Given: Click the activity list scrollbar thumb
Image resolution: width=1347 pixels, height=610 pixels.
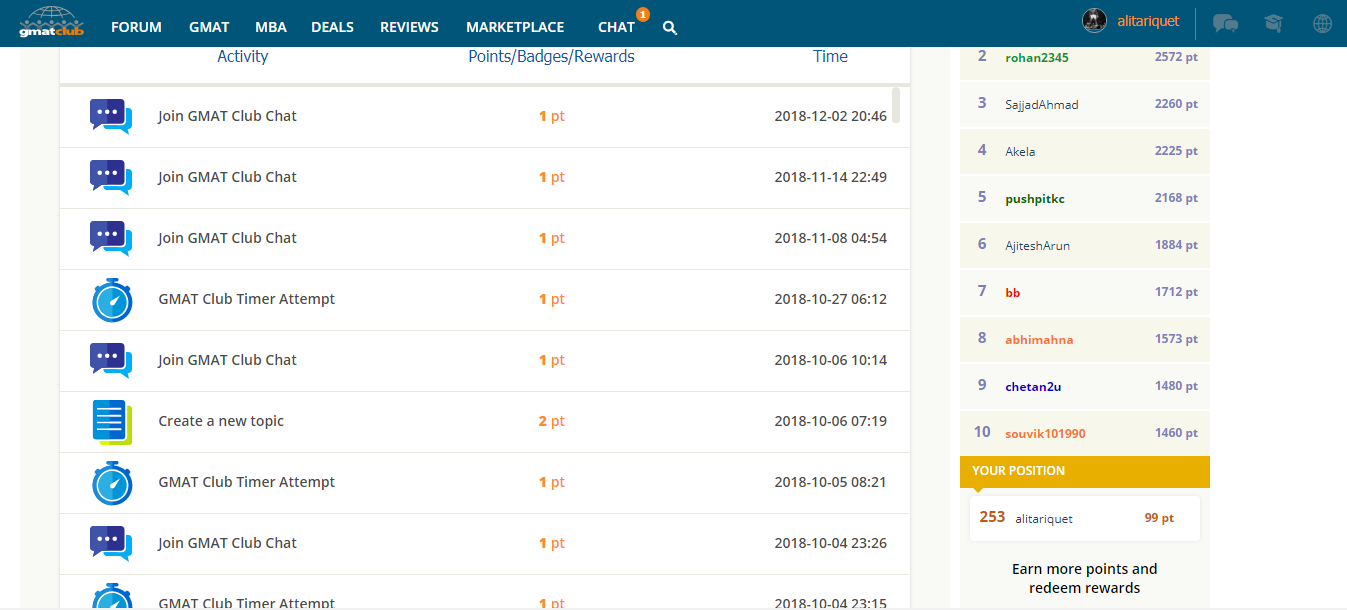Looking at the screenshot, I should [x=895, y=105].
